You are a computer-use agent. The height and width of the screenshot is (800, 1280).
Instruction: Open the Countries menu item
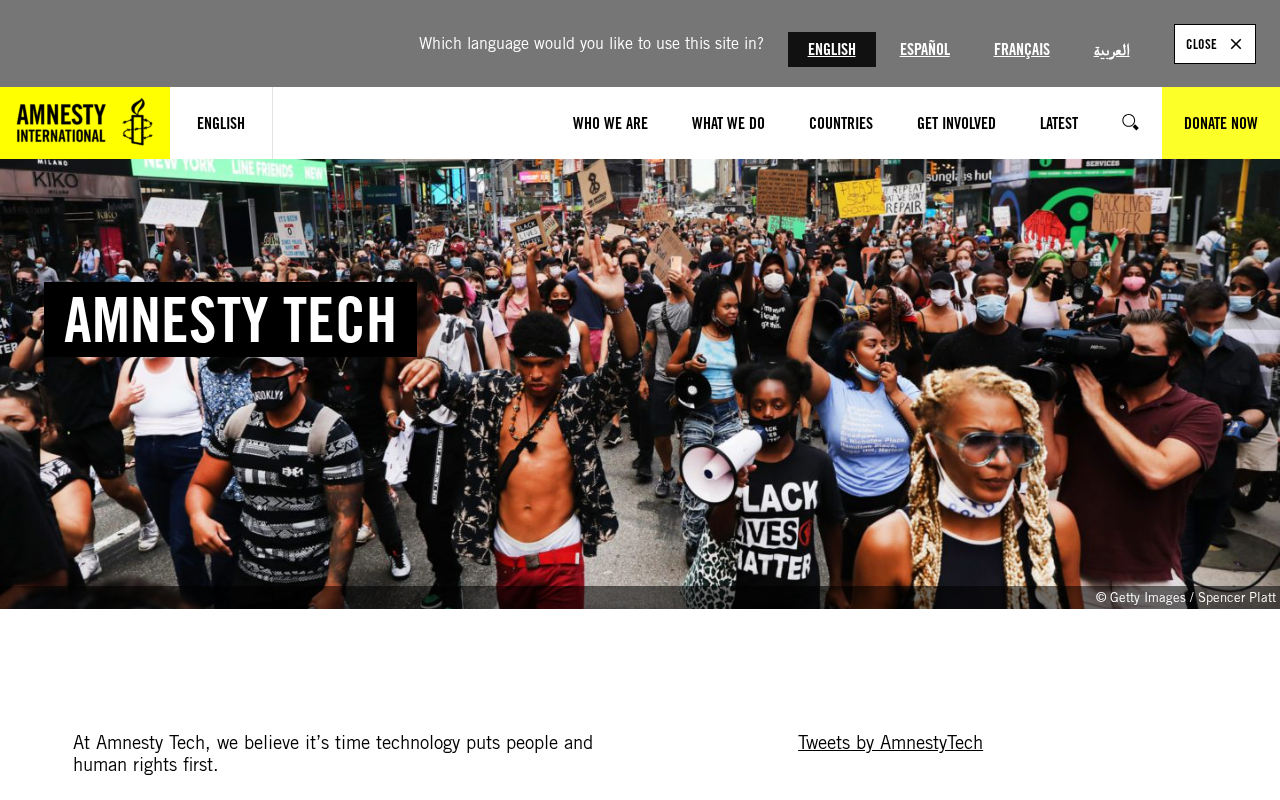click(x=841, y=123)
